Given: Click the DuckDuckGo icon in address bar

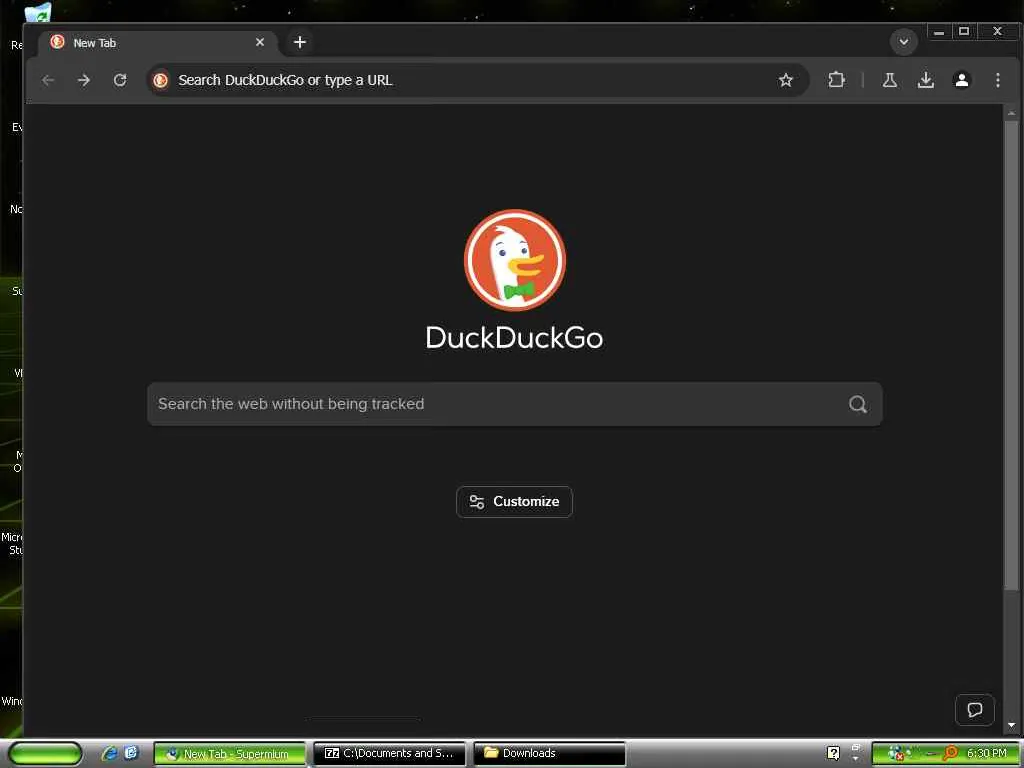Looking at the screenshot, I should (160, 80).
